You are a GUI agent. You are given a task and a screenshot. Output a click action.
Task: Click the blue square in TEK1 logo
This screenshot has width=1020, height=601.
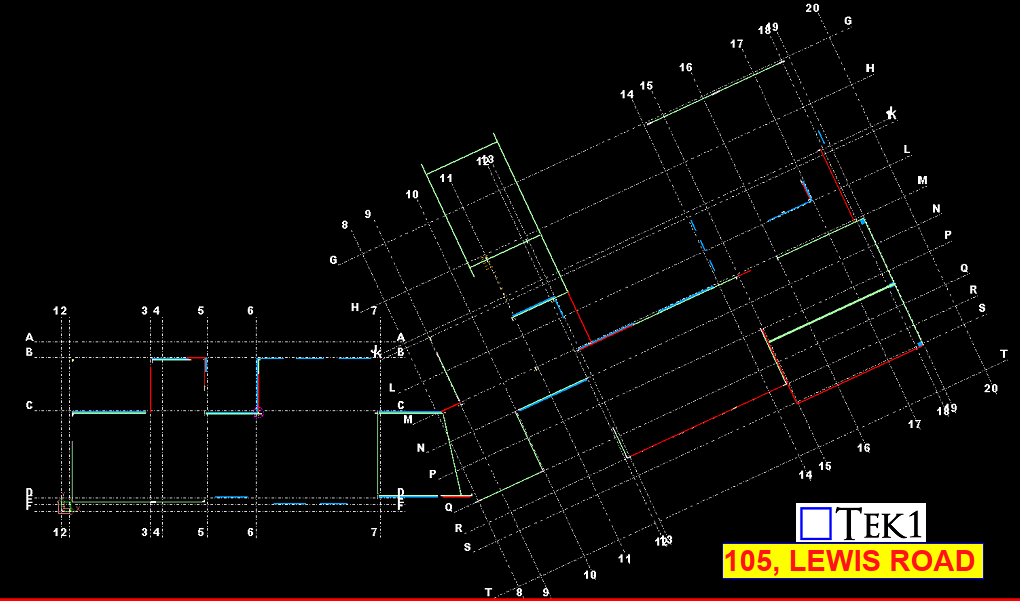coord(816,524)
